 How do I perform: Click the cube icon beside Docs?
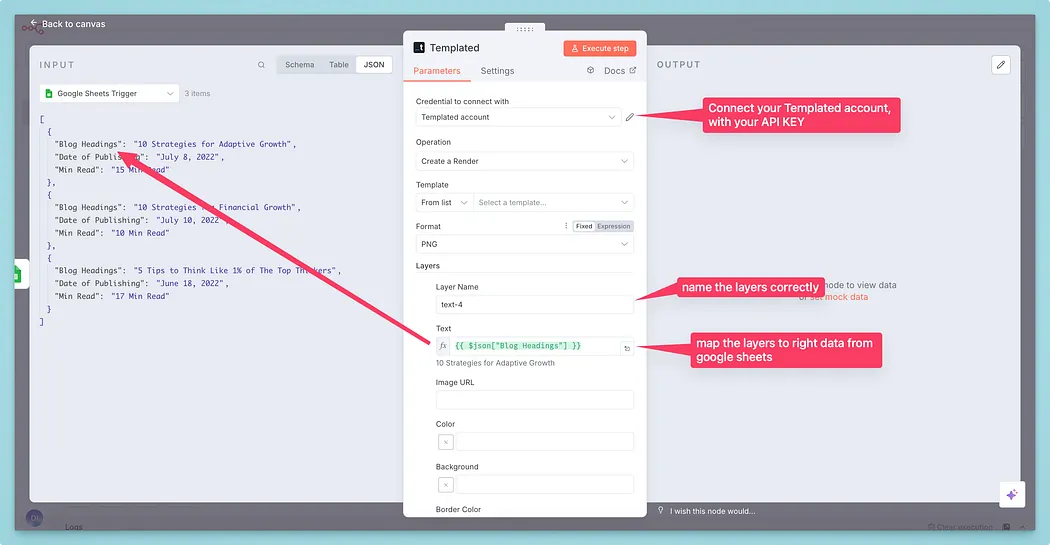tap(591, 70)
